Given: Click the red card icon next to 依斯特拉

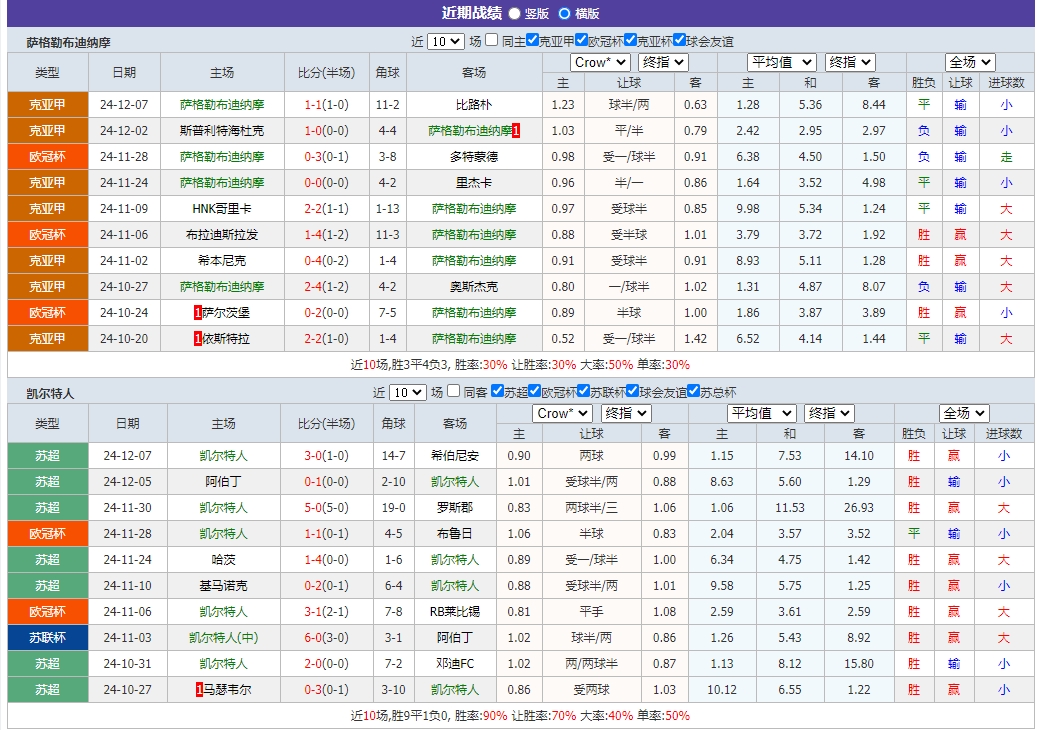Looking at the screenshot, I should (197, 337).
